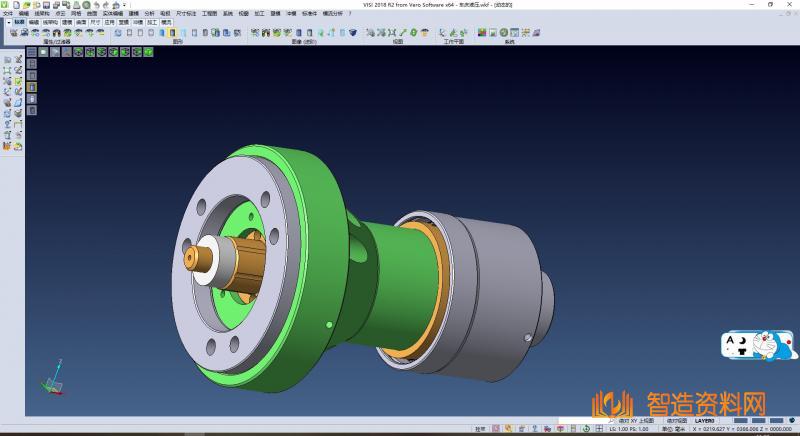This screenshot has height=436, width=800.
Task: Toggle the yellow highlighted shading mode in viewport
Action: 31,87
